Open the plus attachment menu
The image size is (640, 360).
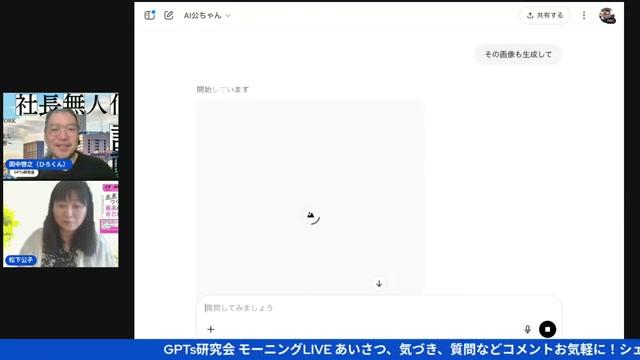click(211, 329)
